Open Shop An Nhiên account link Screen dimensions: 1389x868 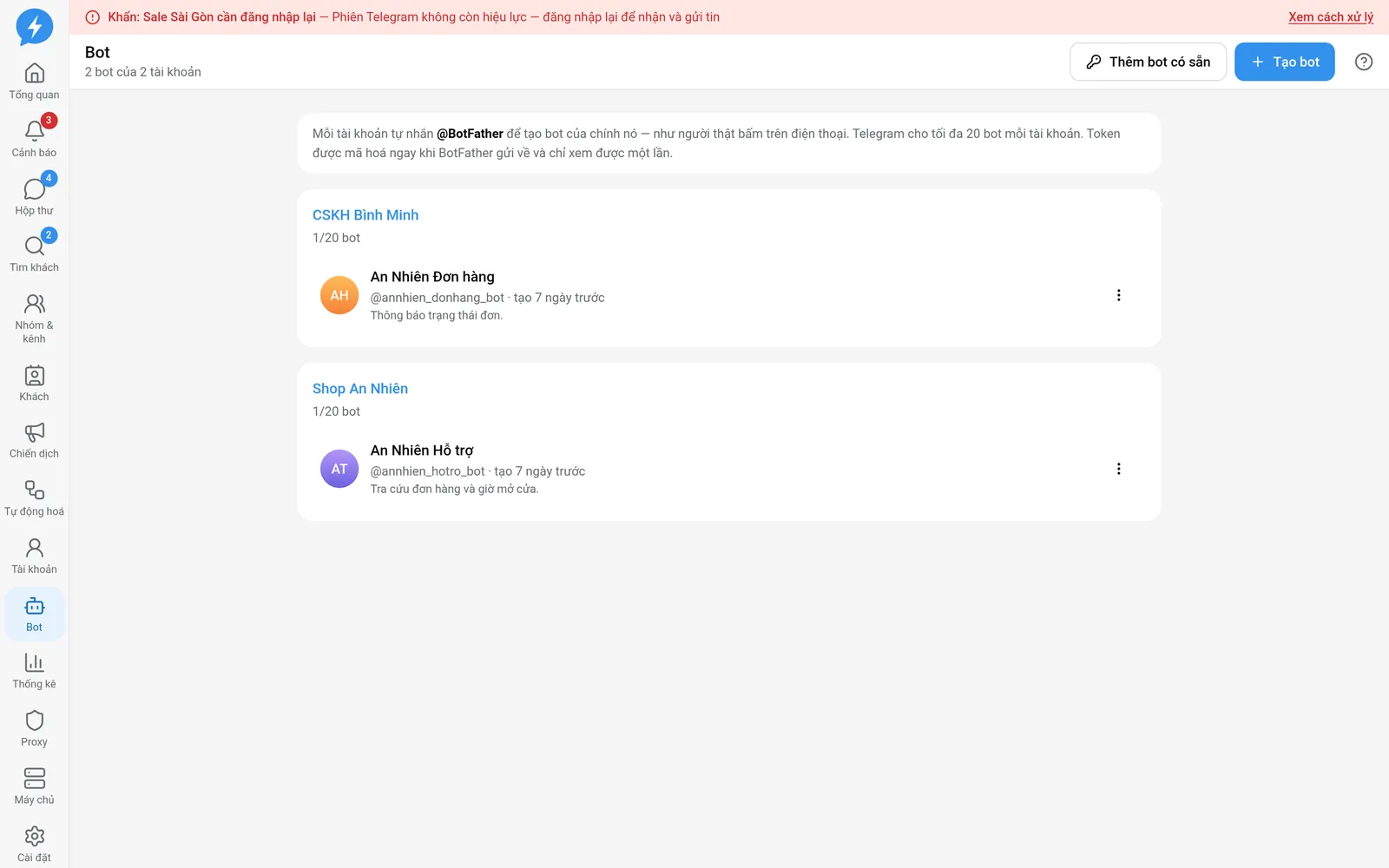[x=360, y=389]
